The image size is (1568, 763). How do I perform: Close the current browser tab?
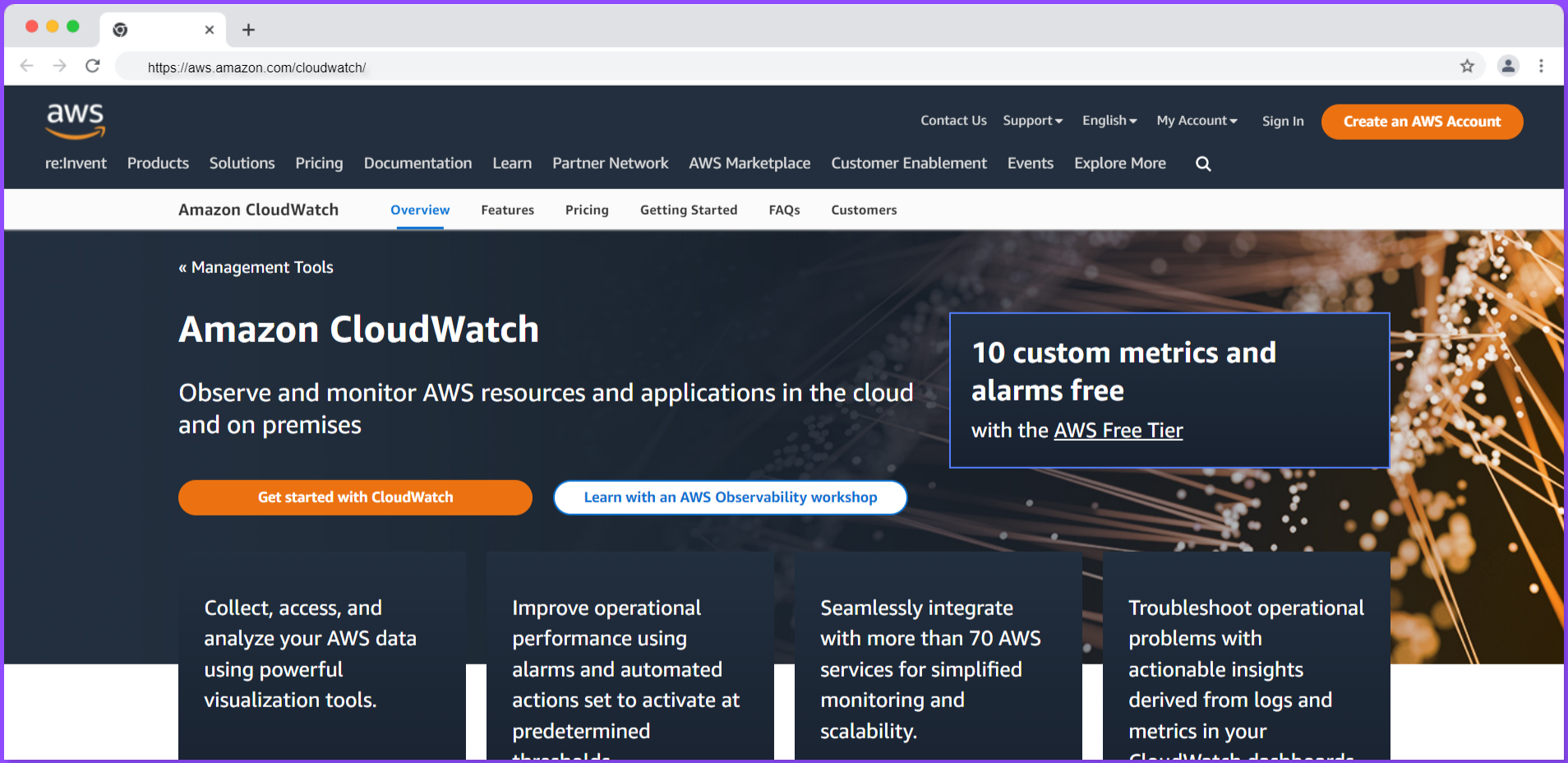coord(210,30)
